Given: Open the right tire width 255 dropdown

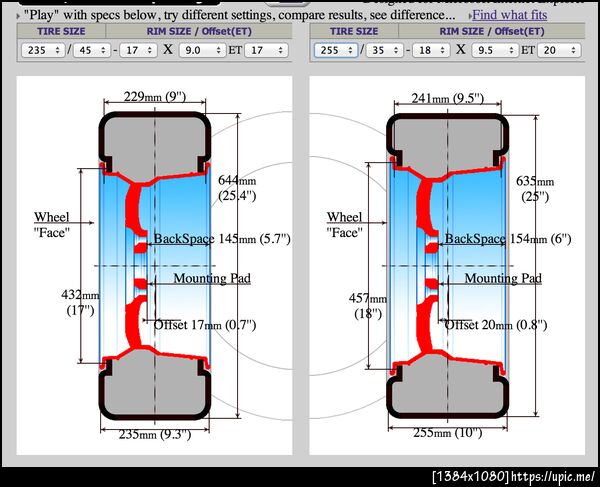Looking at the screenshot, I should 336,50.
